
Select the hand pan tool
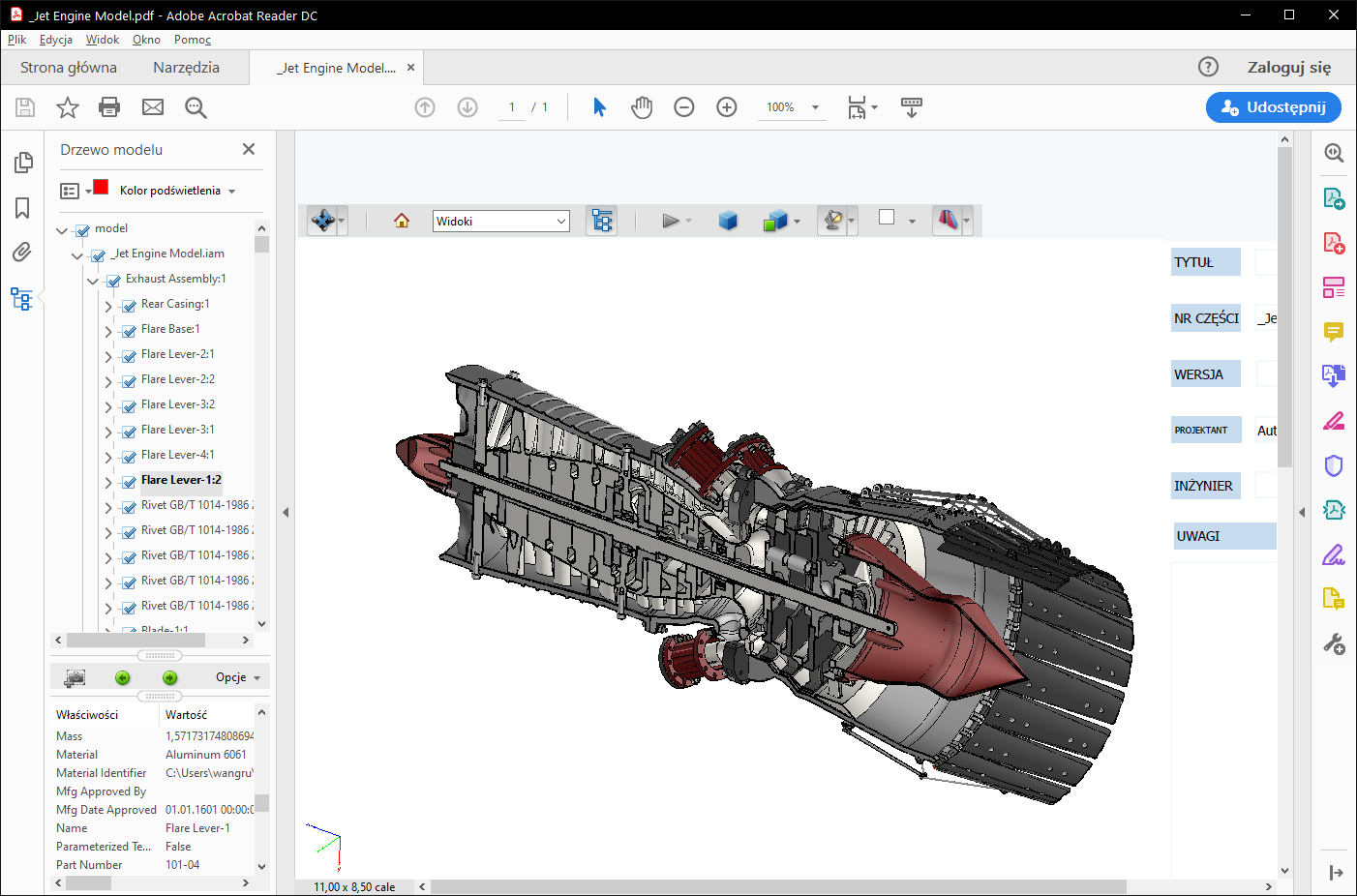pyautogui.click(x=642, y=107)
